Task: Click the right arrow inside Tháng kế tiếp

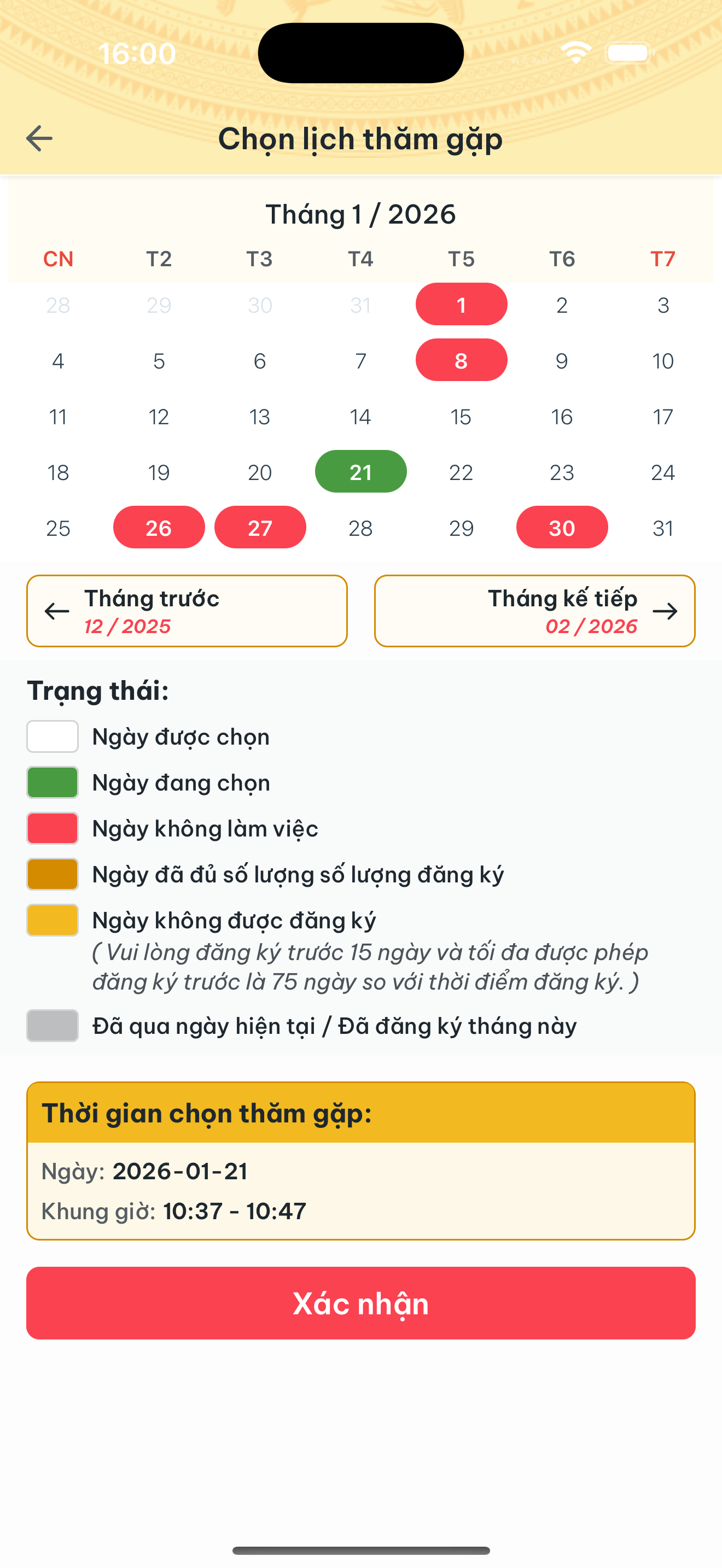Action: 666,611
